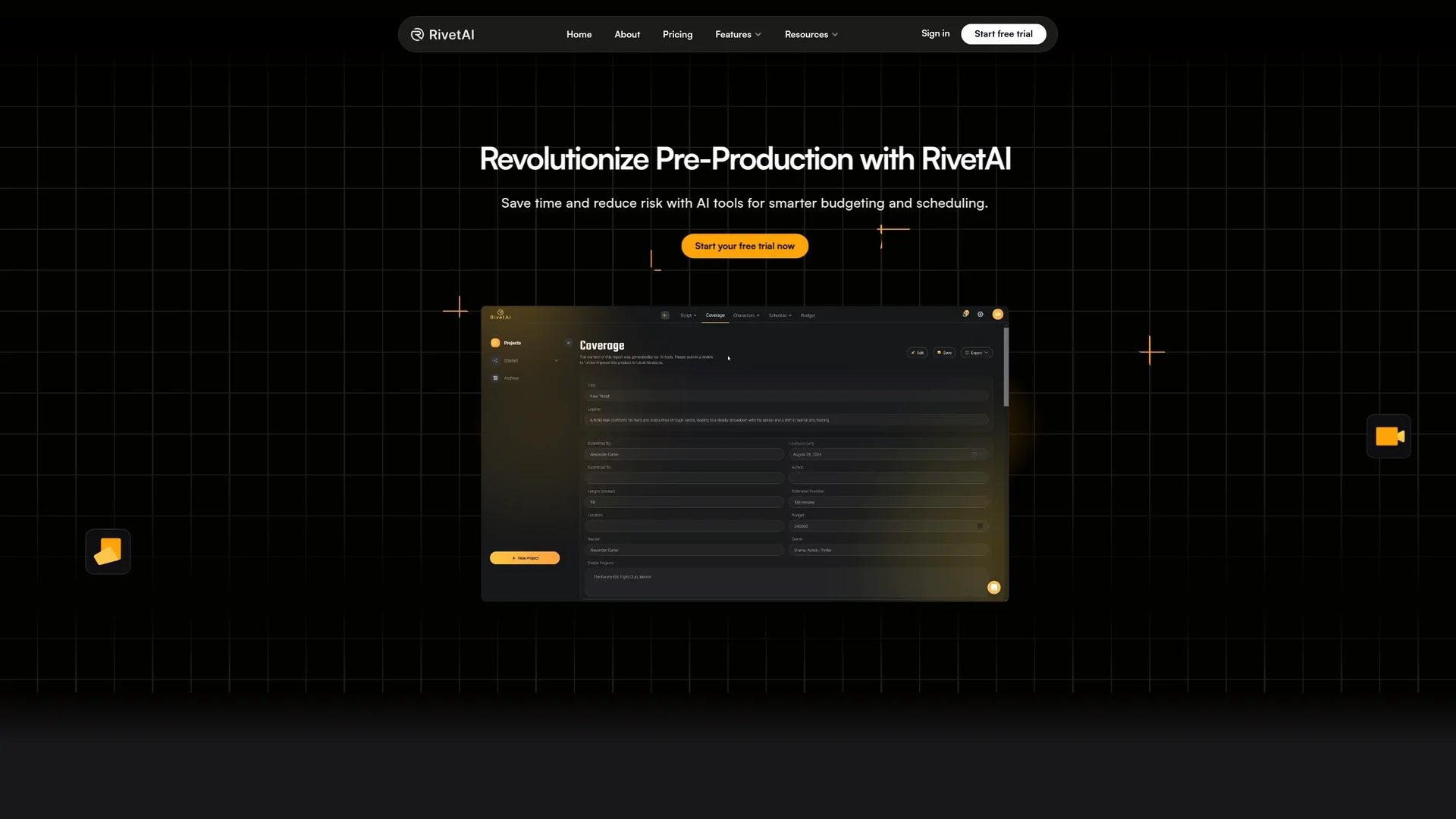Click the floating orange cards icon
Screen dimensions: 1456x819
[x=108, y=551]
